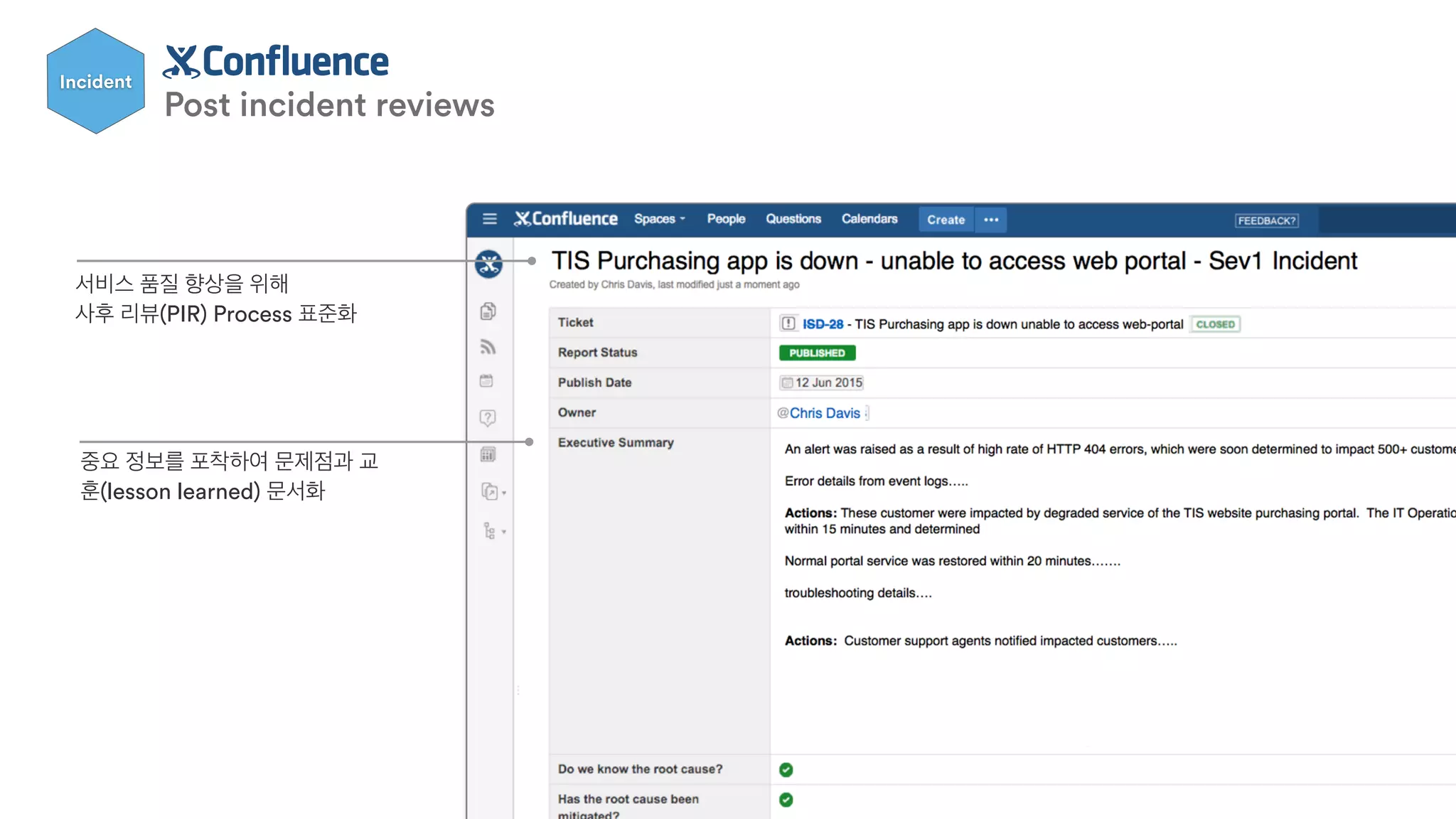Screen dimensions: 1456x819
Task: Click the PUBLISHED report status label
Action: [x=817, y=353]
